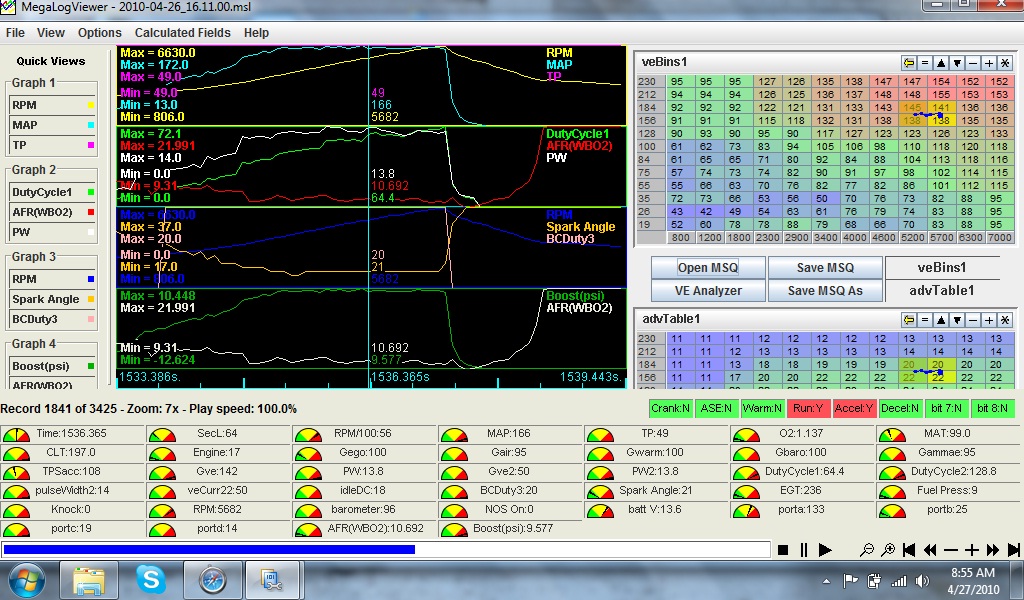
Task: Click the asterisk multiply button in veBins1 toolbar
Action: click(x=1005, y=62)
